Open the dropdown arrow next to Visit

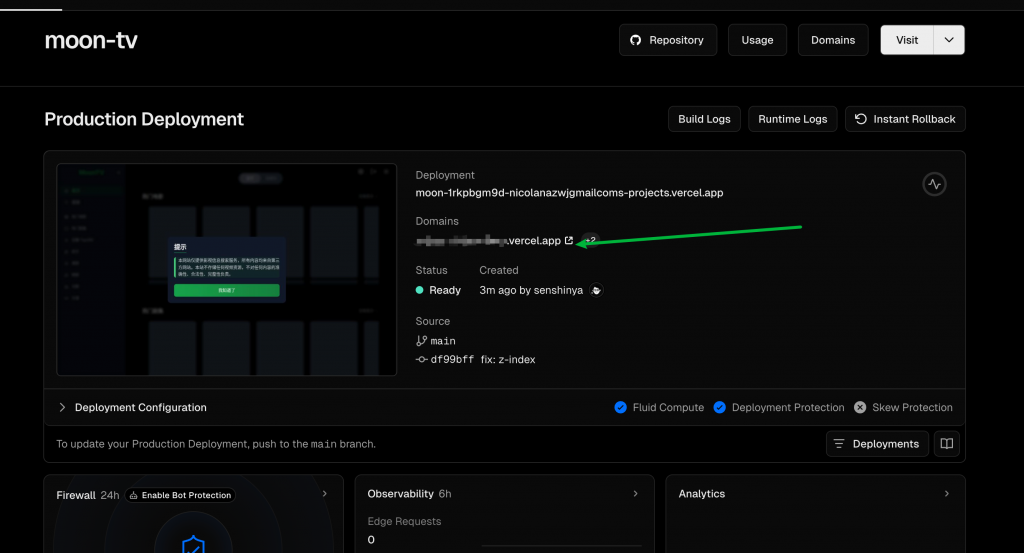pos(948,40)
